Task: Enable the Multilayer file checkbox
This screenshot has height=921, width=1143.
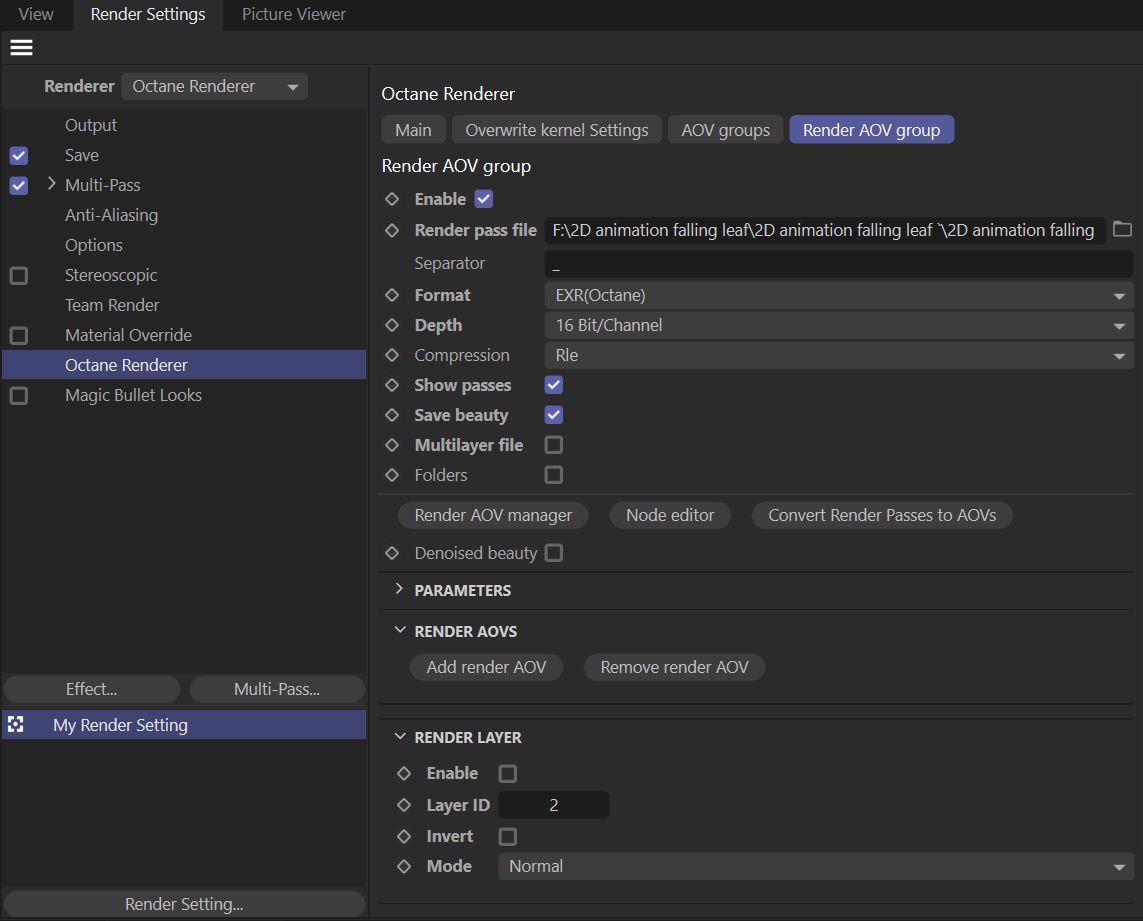Action: click(x=553, y=445)
